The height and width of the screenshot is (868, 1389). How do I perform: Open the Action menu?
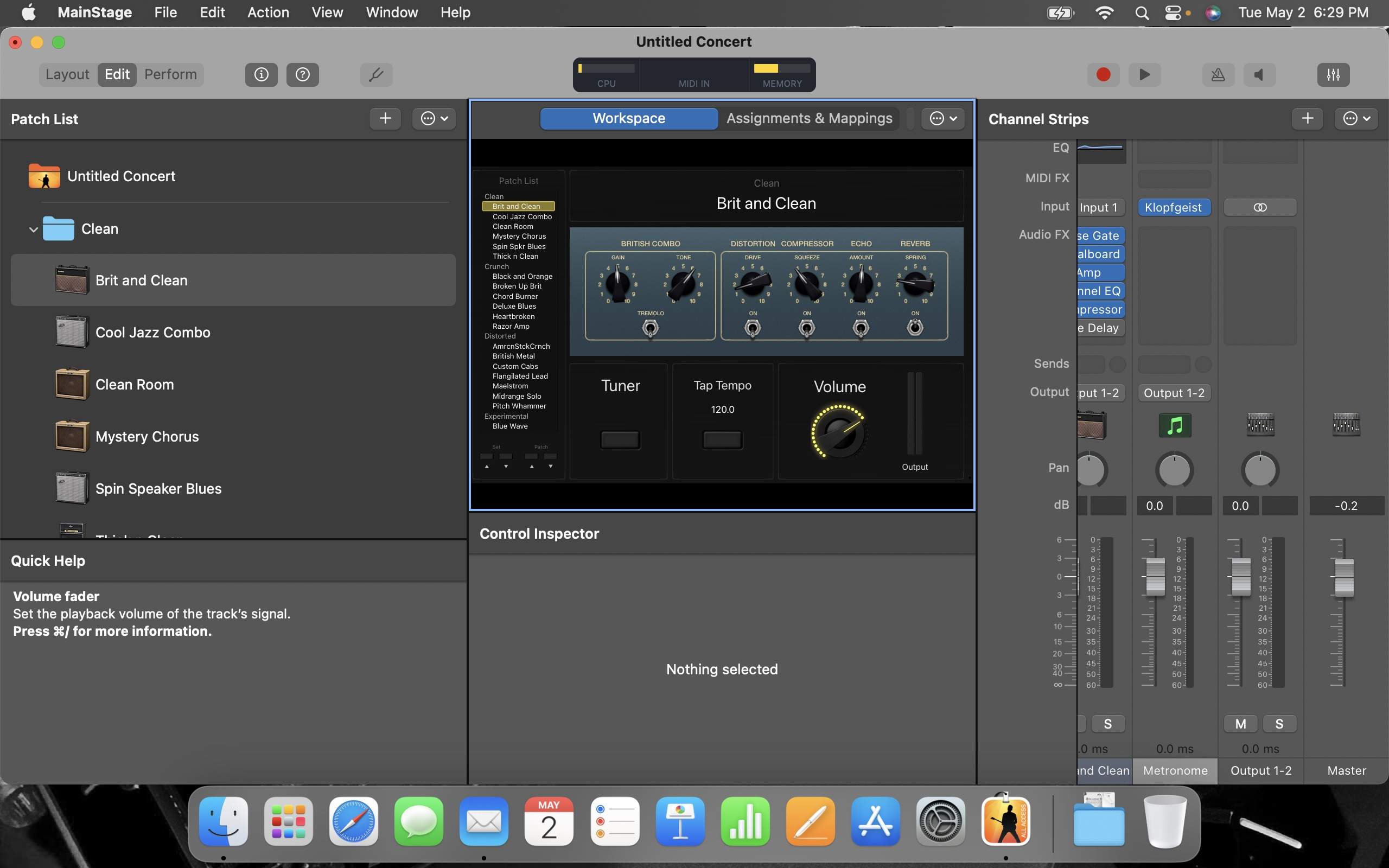click(268, 12)
